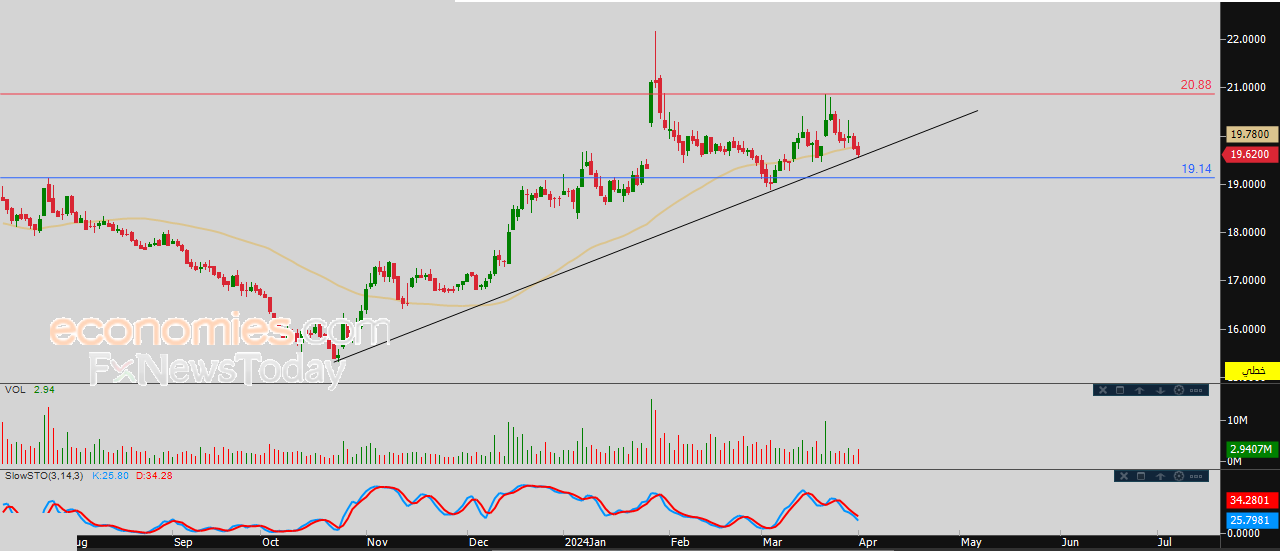
Task: Click the stochastic K value tag 25.7981
Action: 1250,520
